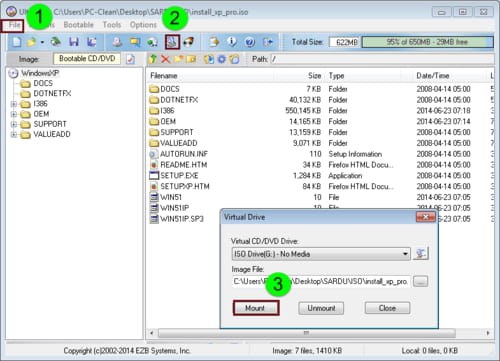
Task: Expand the OEM tree folder
Action: [x=14, y=114]
